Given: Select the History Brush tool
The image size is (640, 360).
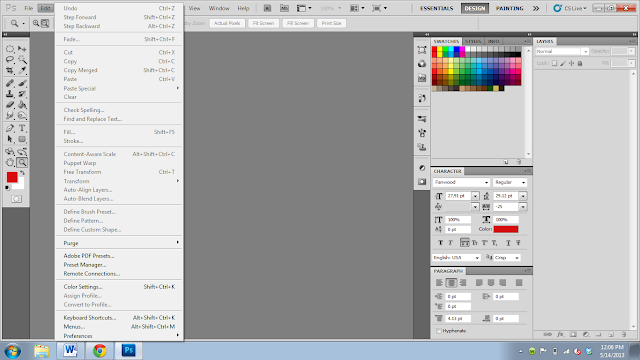Looking at the screenshot, I should point(22,94).
